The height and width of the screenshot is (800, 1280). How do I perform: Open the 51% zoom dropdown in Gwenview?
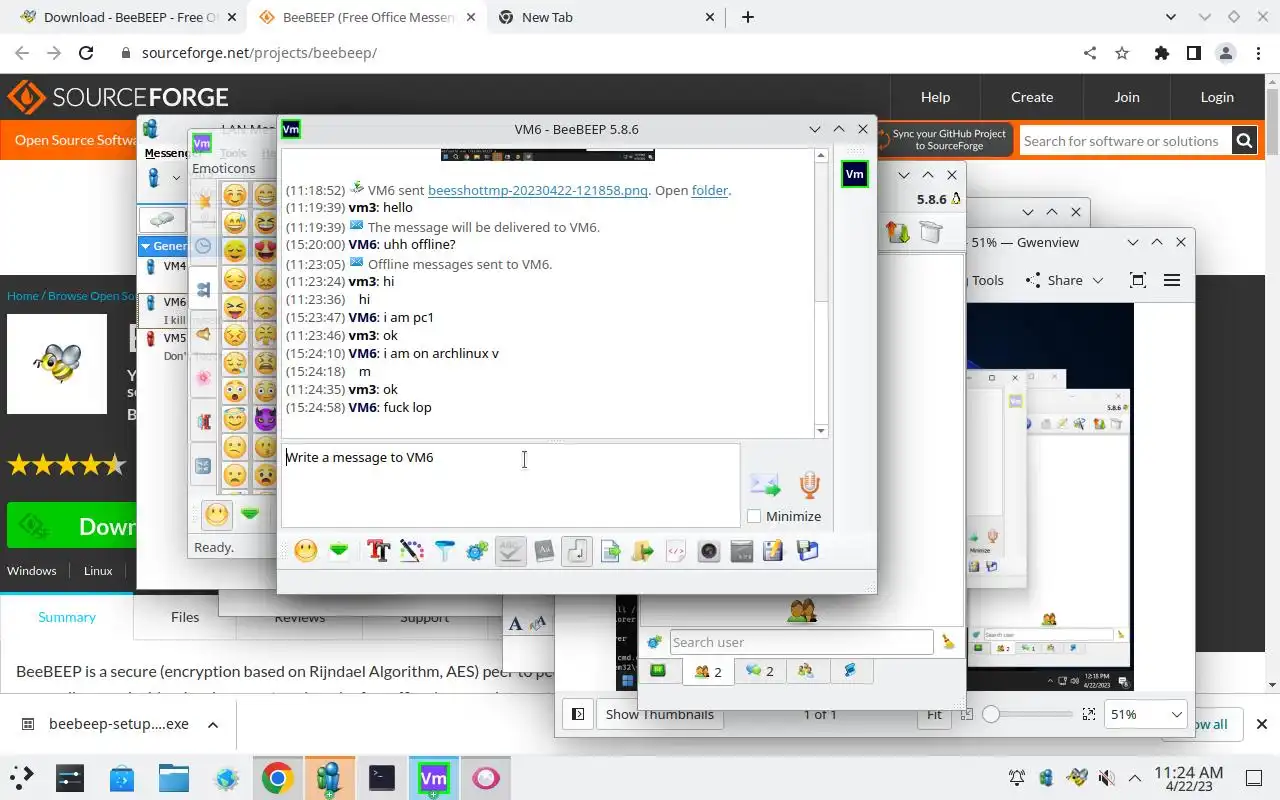1144,714
